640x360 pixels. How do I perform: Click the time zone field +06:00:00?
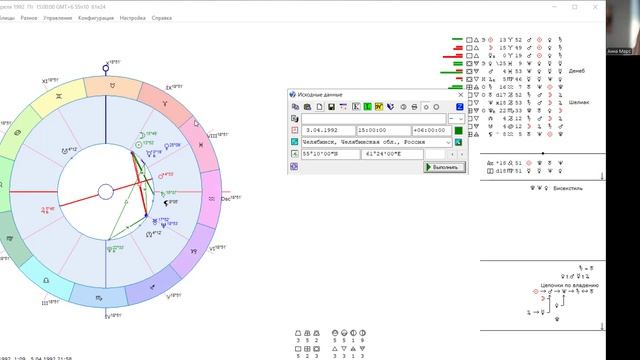[431, 130]
